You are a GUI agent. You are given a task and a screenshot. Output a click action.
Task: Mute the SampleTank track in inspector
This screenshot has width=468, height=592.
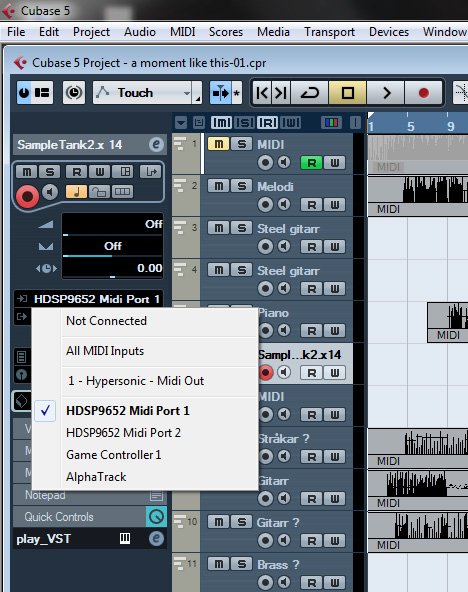click(x=26, y=172)
